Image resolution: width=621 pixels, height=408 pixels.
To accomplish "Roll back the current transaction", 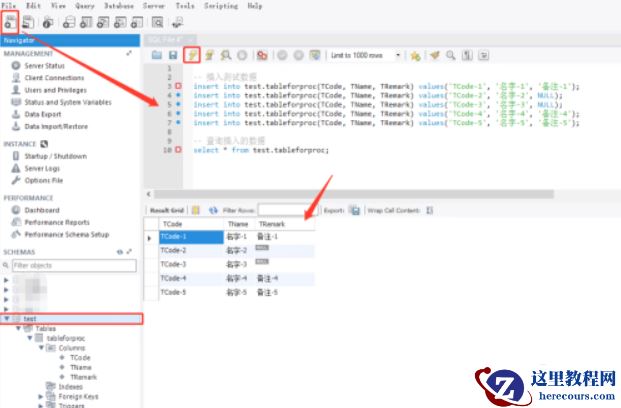I will tap(299, 55).
